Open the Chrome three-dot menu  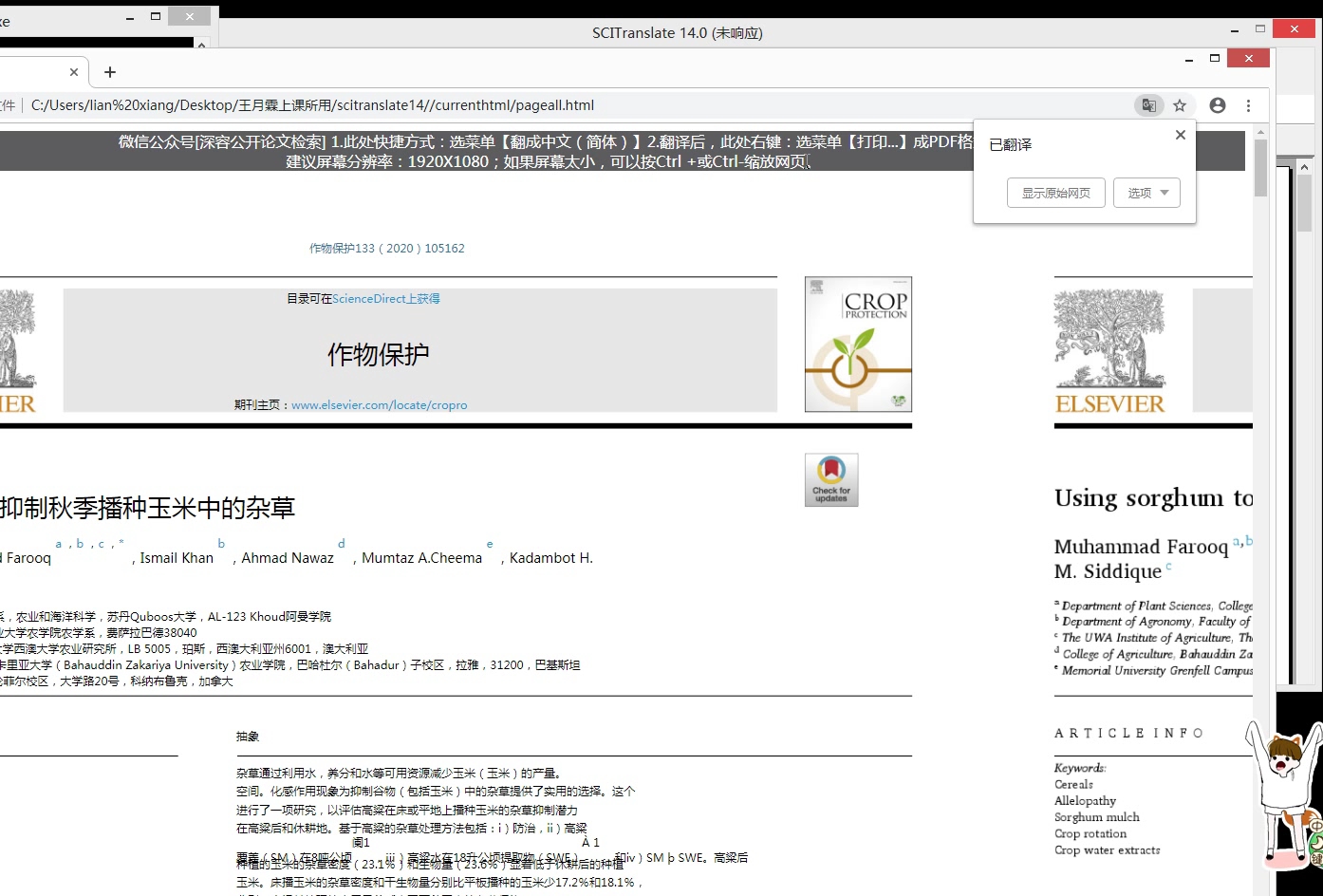(1249, 105)
